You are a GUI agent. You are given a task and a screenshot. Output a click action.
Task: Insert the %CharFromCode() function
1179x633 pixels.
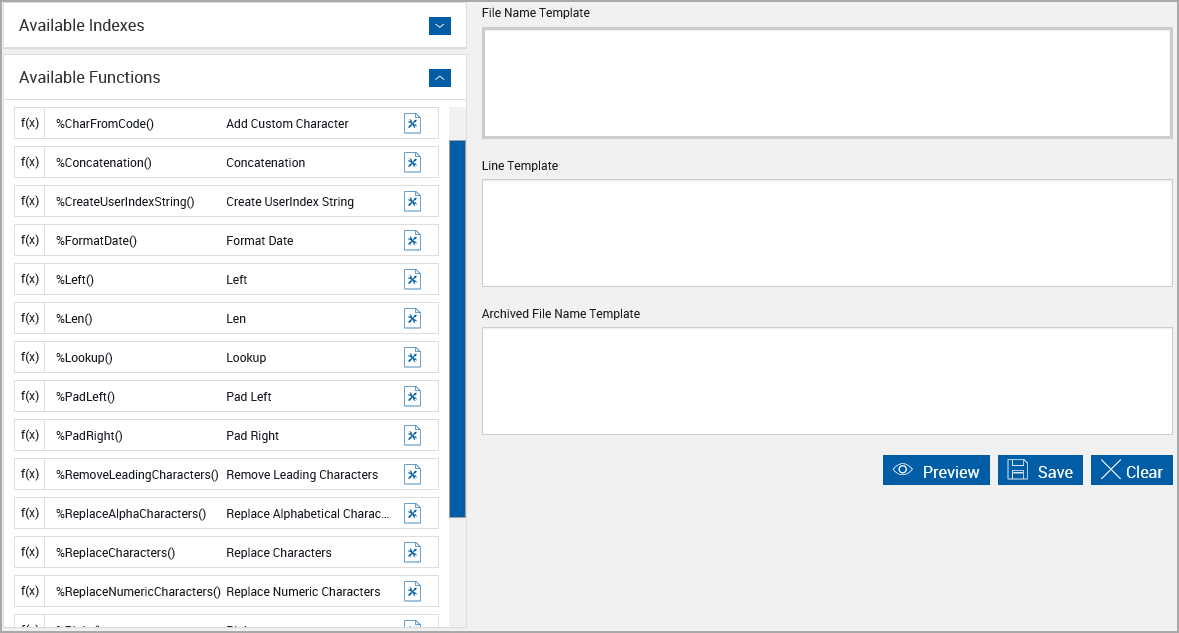tap(412, 123)
